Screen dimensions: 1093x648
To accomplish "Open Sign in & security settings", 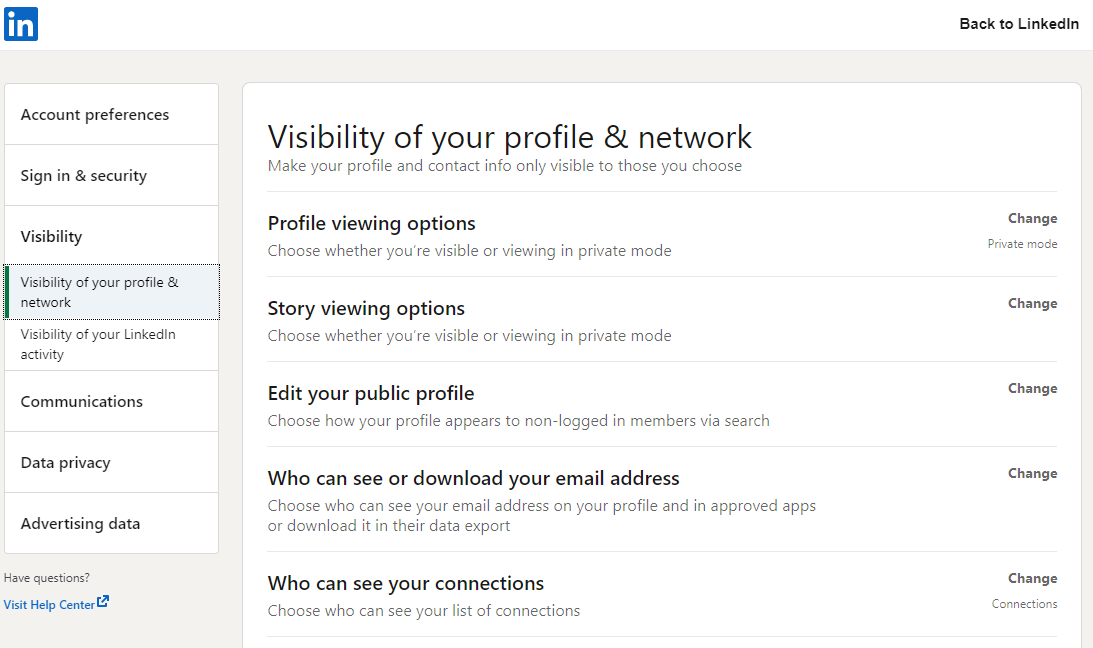I will pos(84,175).
